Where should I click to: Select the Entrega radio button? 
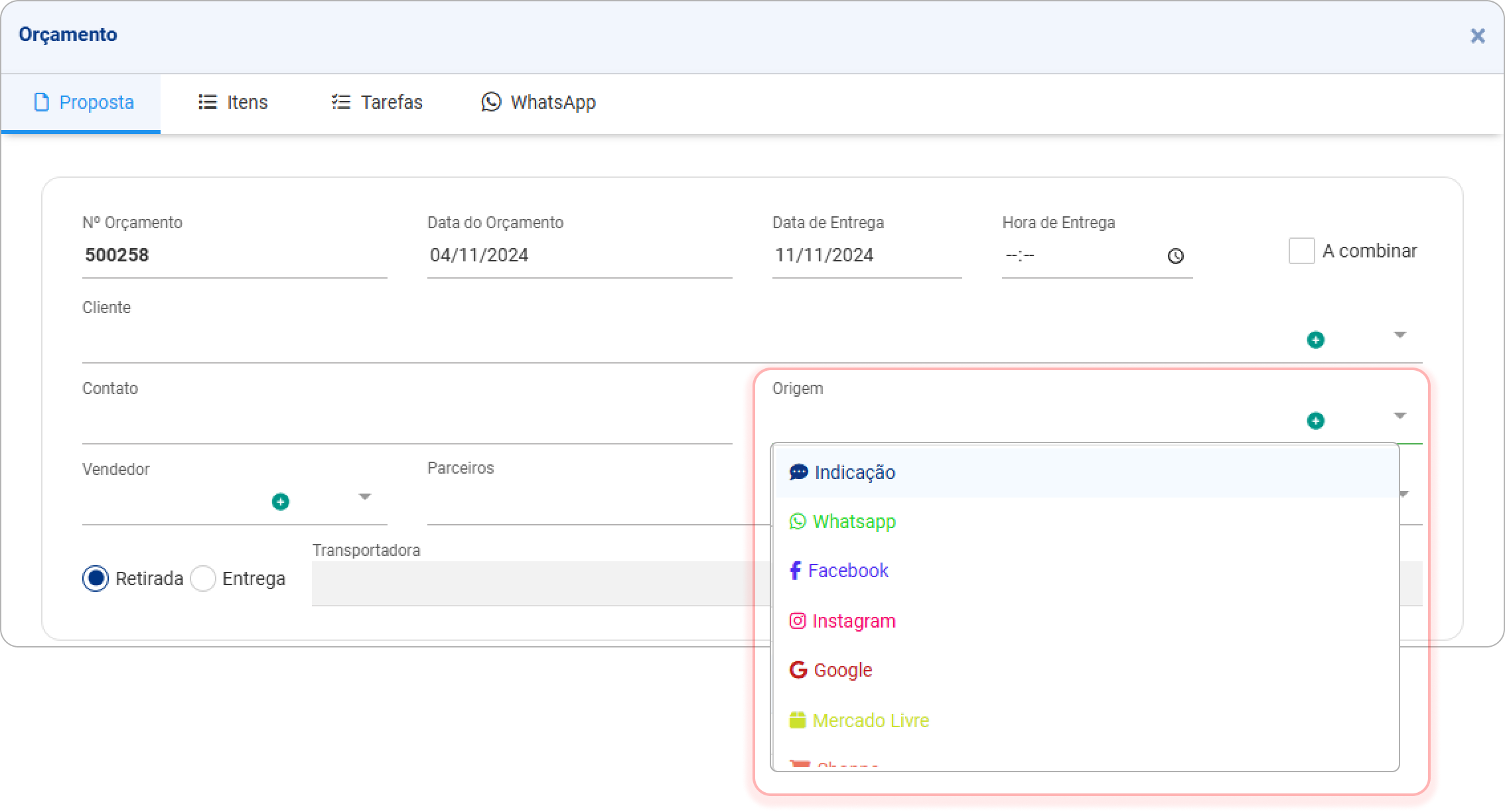[203, 578]
